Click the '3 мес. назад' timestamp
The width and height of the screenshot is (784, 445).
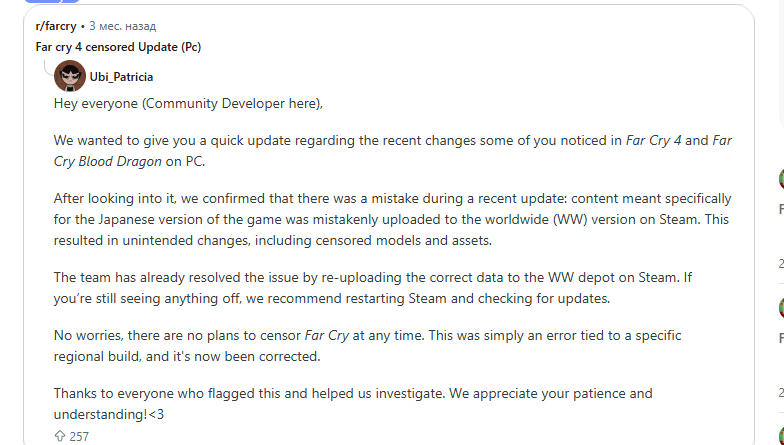pyautogui.click(x=122, y=26)
